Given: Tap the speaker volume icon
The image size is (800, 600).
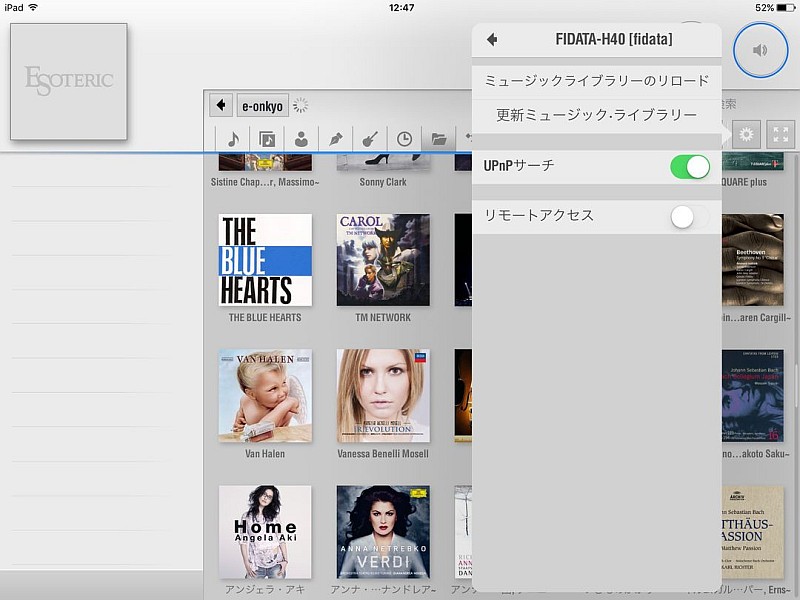Looking at the screenshot, I should point(760,50).
